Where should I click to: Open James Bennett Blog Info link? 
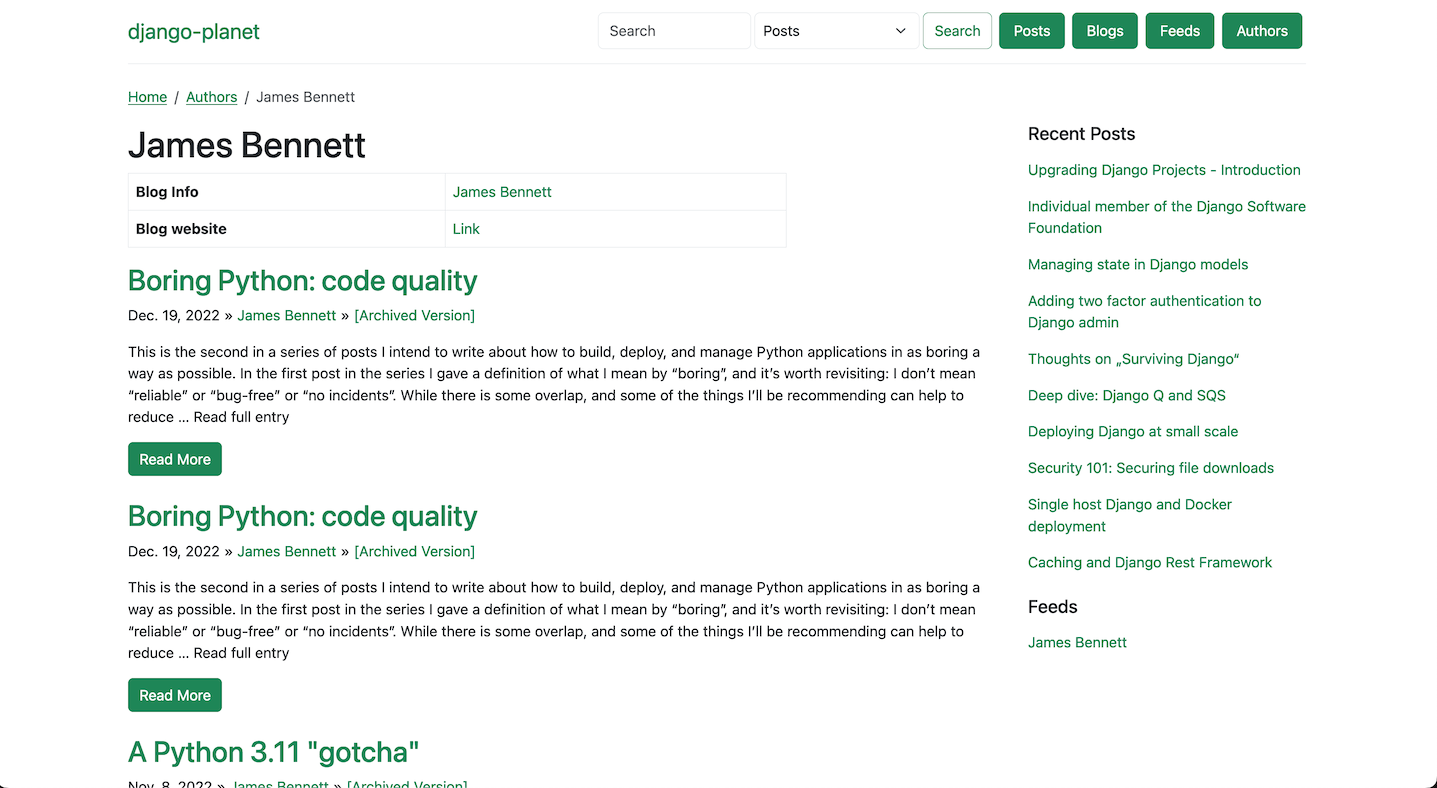coord(502,192)
